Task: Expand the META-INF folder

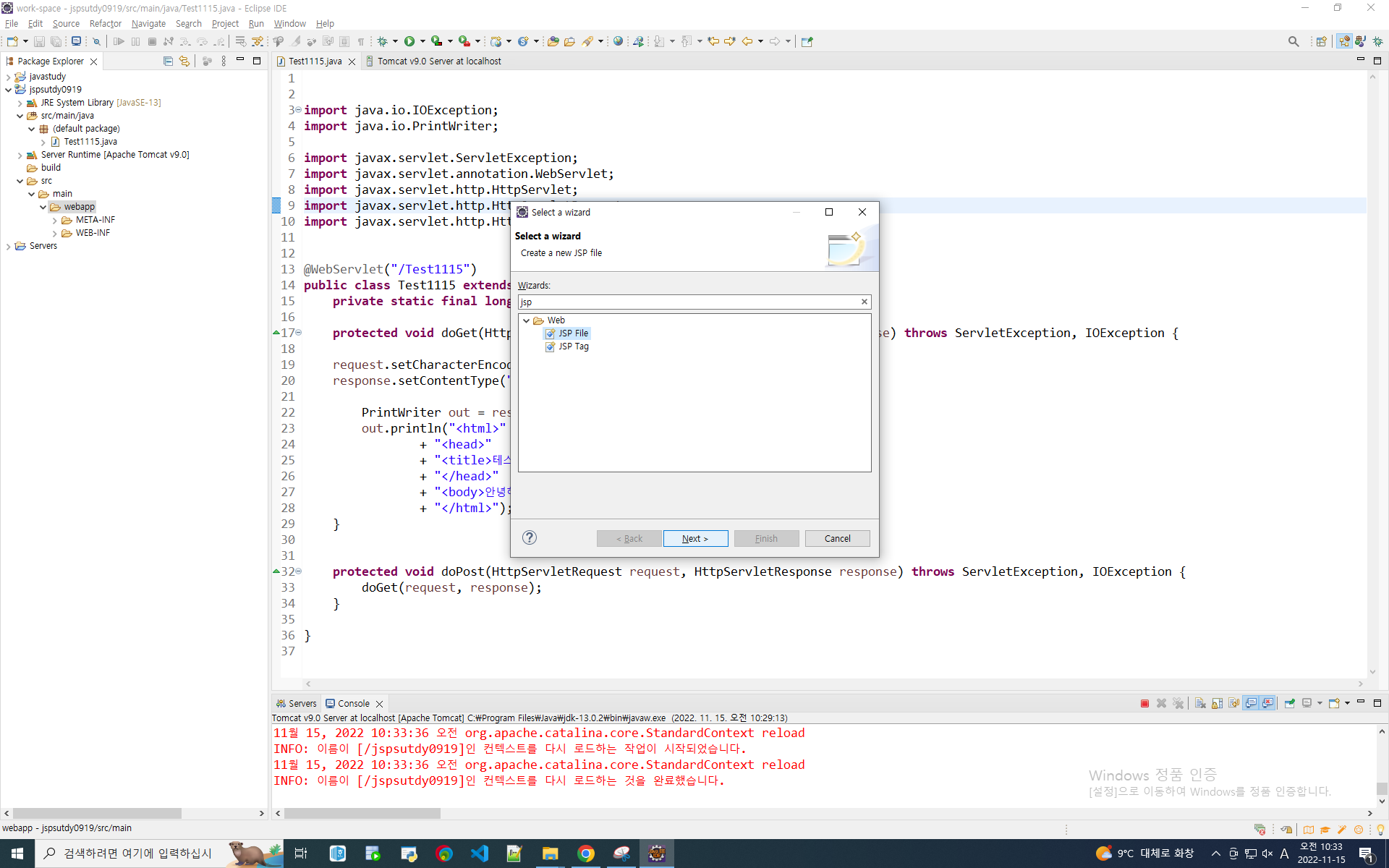Action: pyautogui.click(x=55, y=220)
